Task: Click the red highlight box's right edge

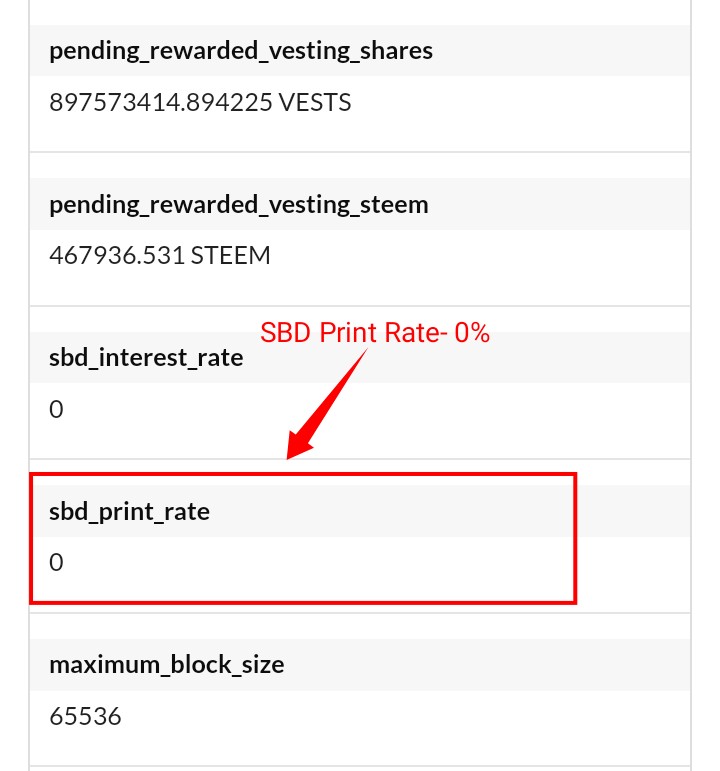Action: click(575, 538)
